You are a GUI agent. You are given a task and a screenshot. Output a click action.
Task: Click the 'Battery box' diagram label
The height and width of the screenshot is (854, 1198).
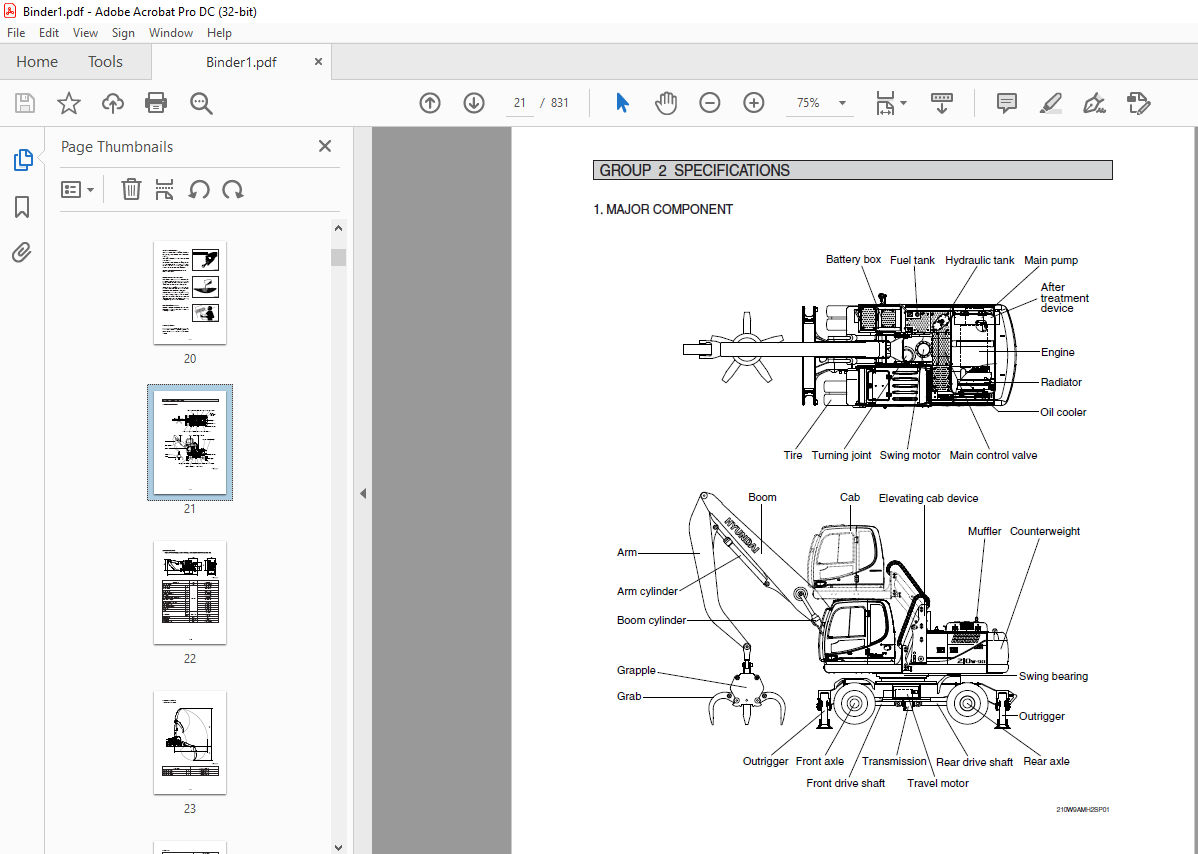853,260
